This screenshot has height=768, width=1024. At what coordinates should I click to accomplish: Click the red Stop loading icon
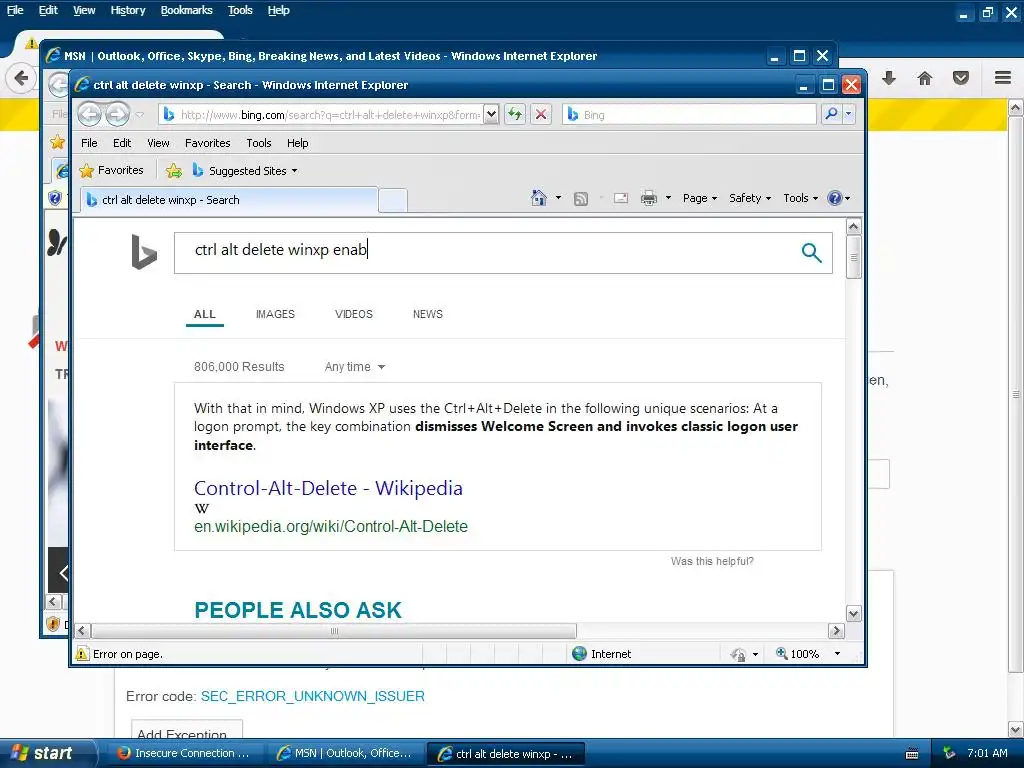tap(541, 114)
